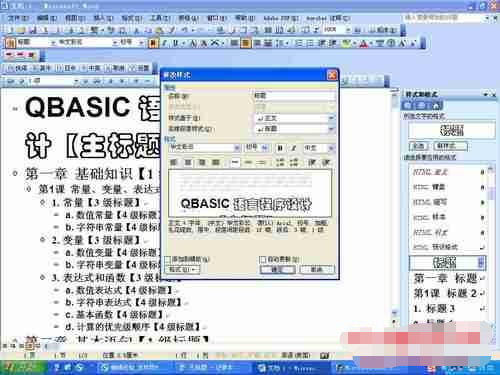
Task: Open the 文件 (File) menu
Action: (18, 18)
